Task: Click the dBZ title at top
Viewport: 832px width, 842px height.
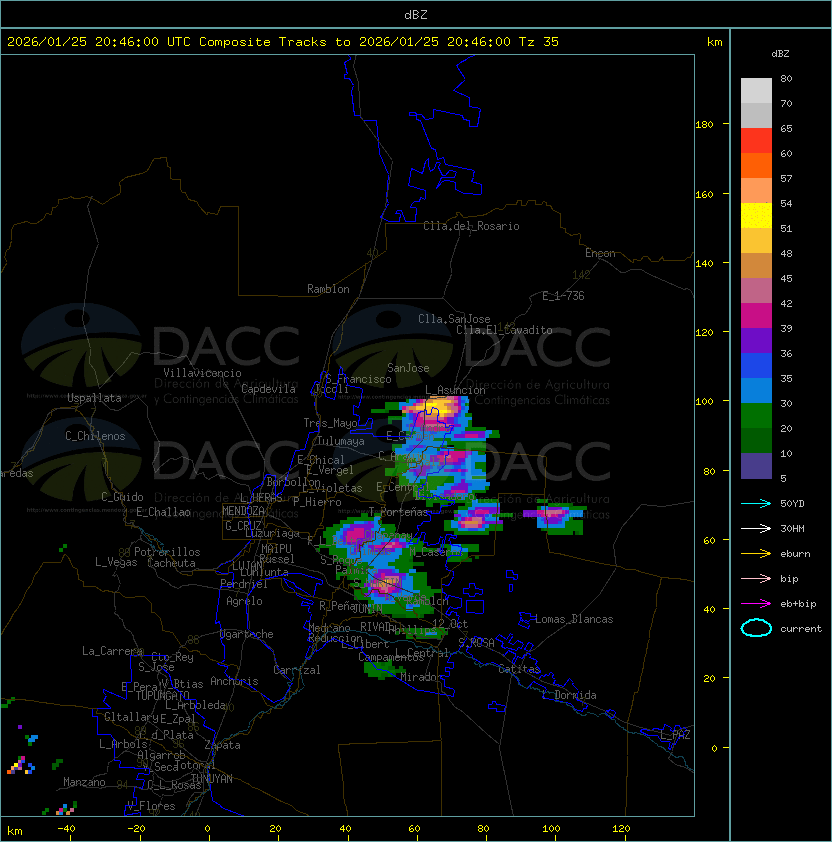Action: click(416, 14)
